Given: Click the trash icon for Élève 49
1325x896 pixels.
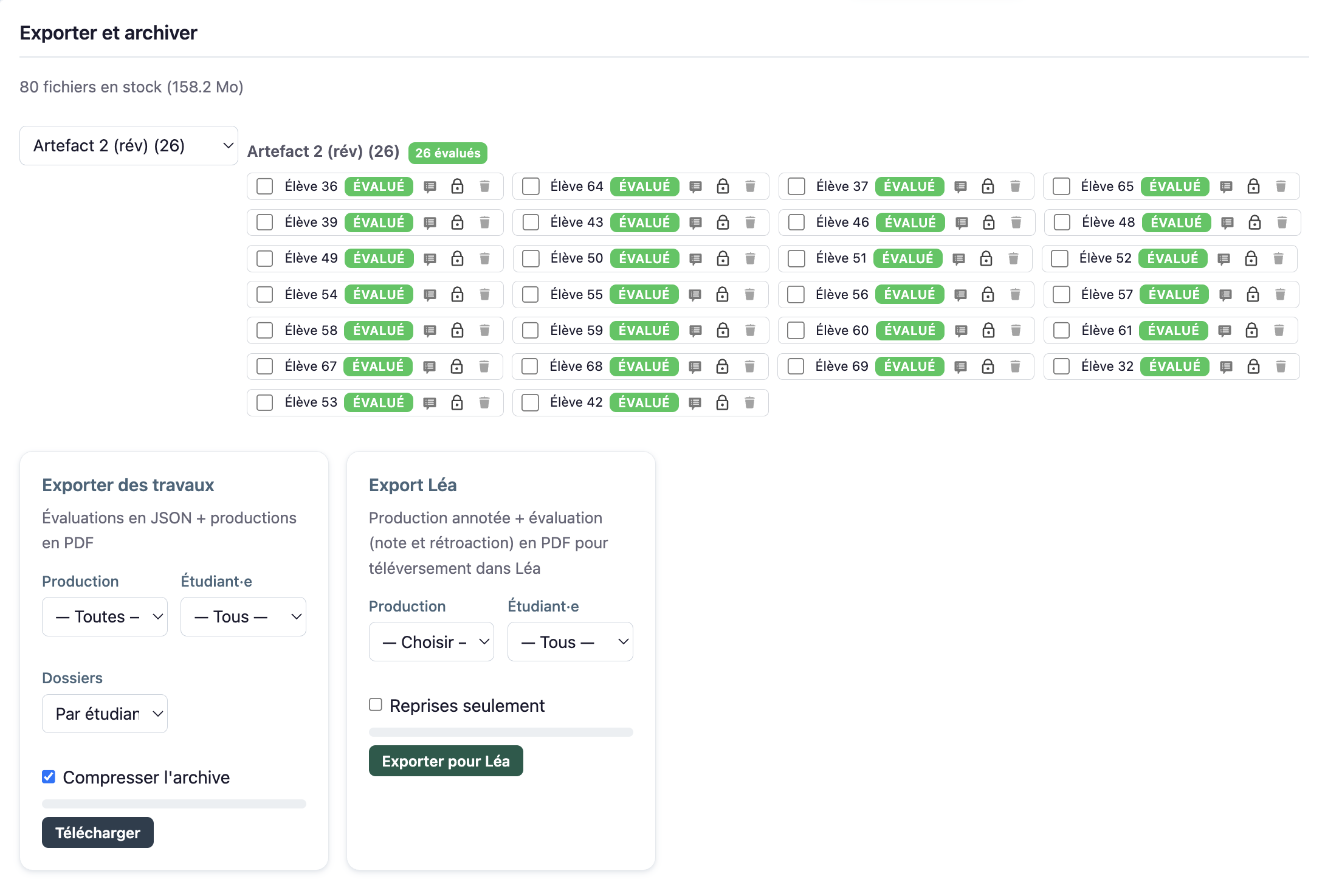Looking at the screenshot, I should click(x=484, y=258).
